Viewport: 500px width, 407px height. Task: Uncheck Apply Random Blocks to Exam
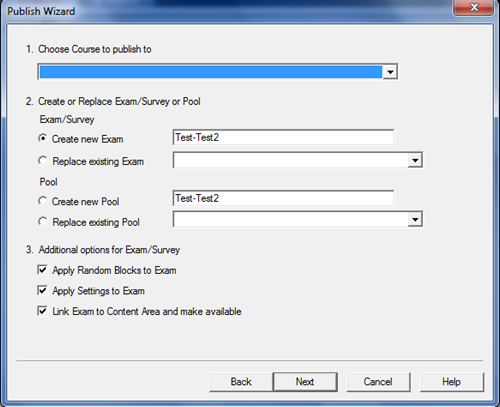coord(42,270)
